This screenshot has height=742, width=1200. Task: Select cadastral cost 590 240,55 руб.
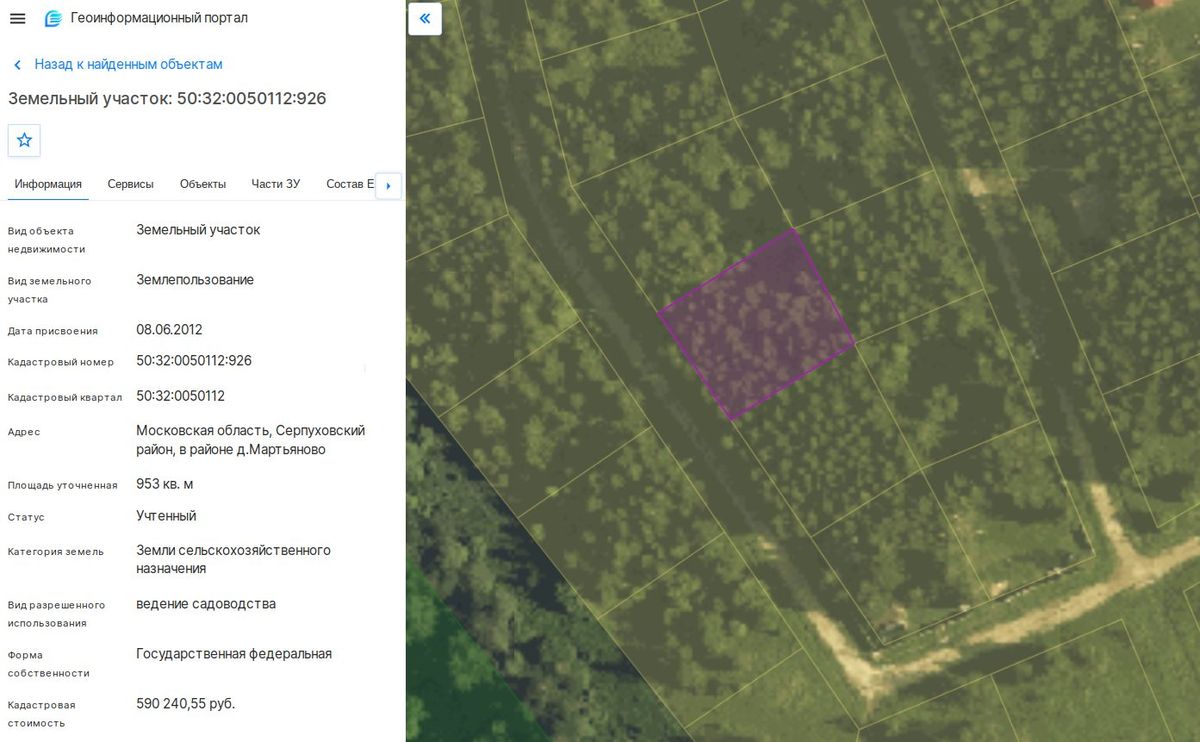point(186,704)
